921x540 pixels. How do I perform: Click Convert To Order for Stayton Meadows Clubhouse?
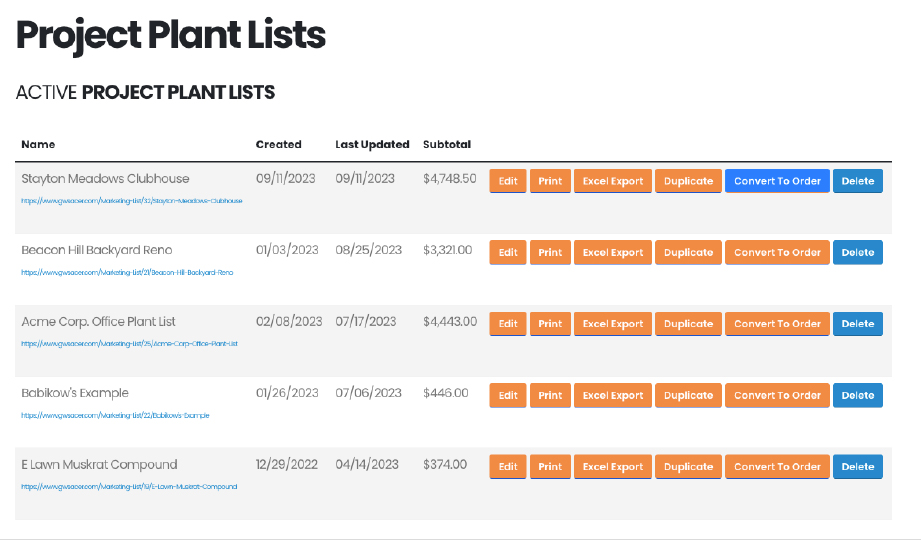coord(777,181)
